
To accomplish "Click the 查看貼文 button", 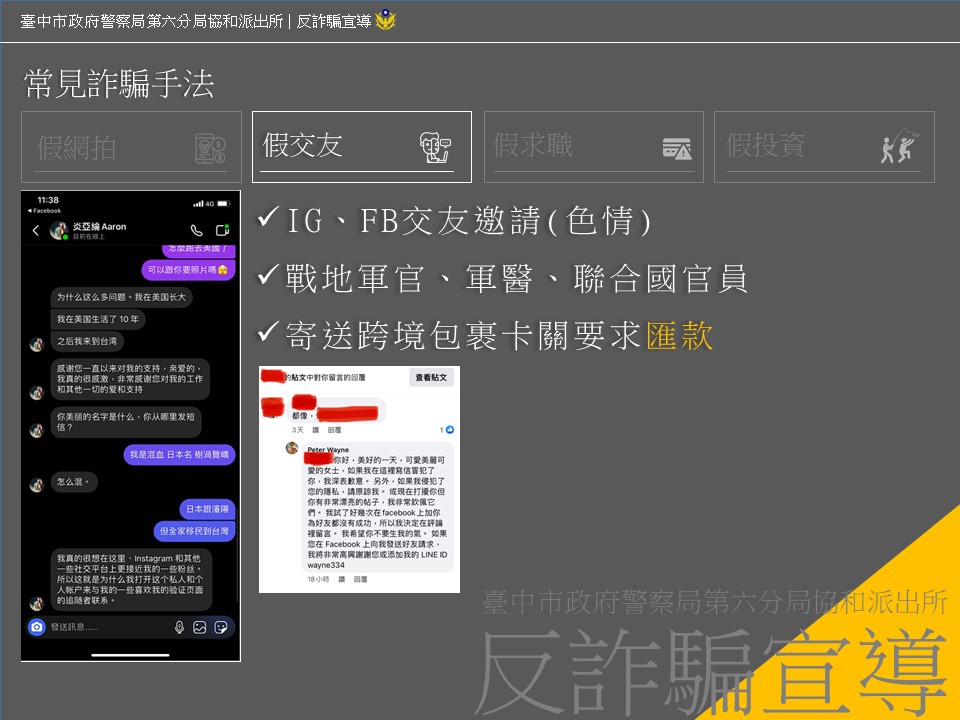I will [x=432, y=377].
